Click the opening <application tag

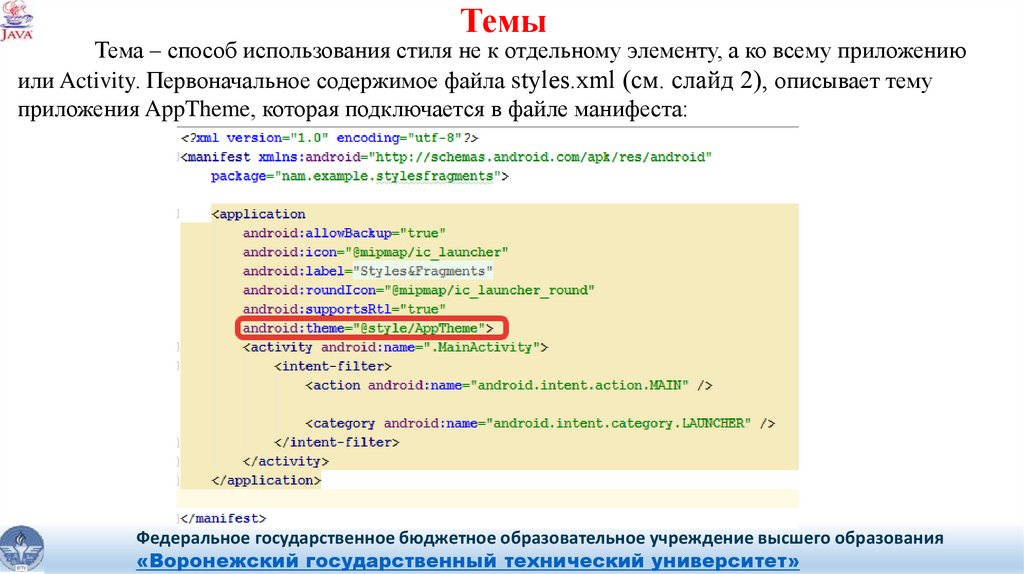(x=259, y=214)
